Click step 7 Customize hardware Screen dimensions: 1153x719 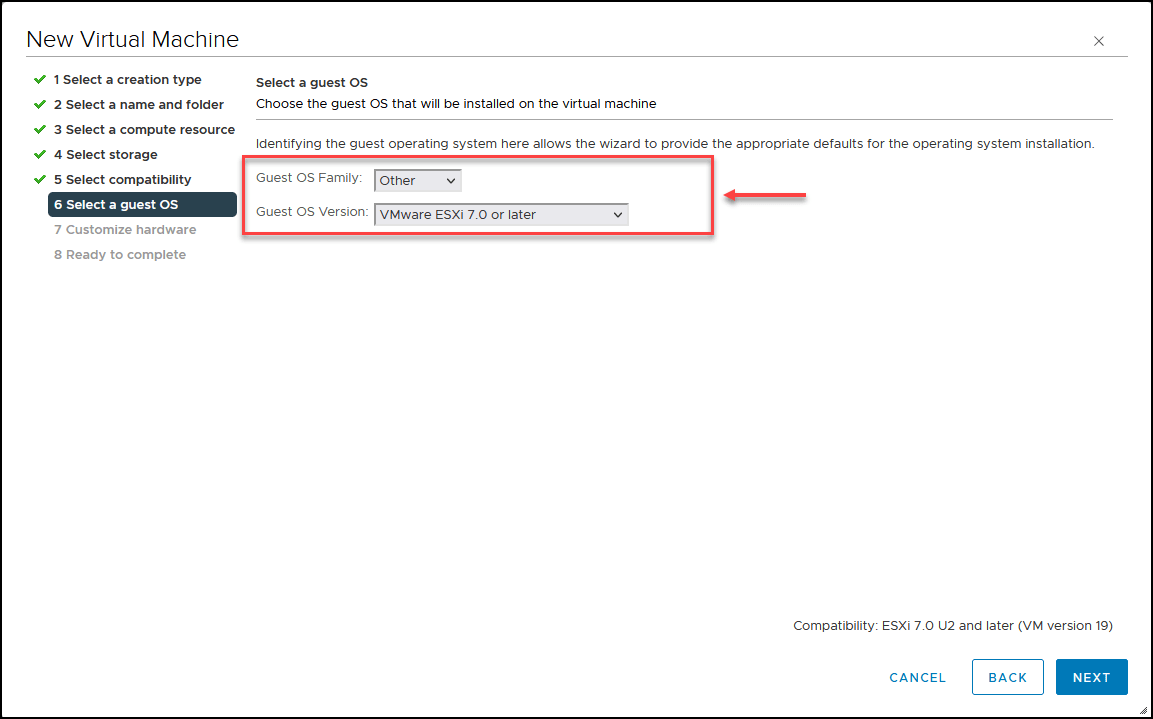125,229
